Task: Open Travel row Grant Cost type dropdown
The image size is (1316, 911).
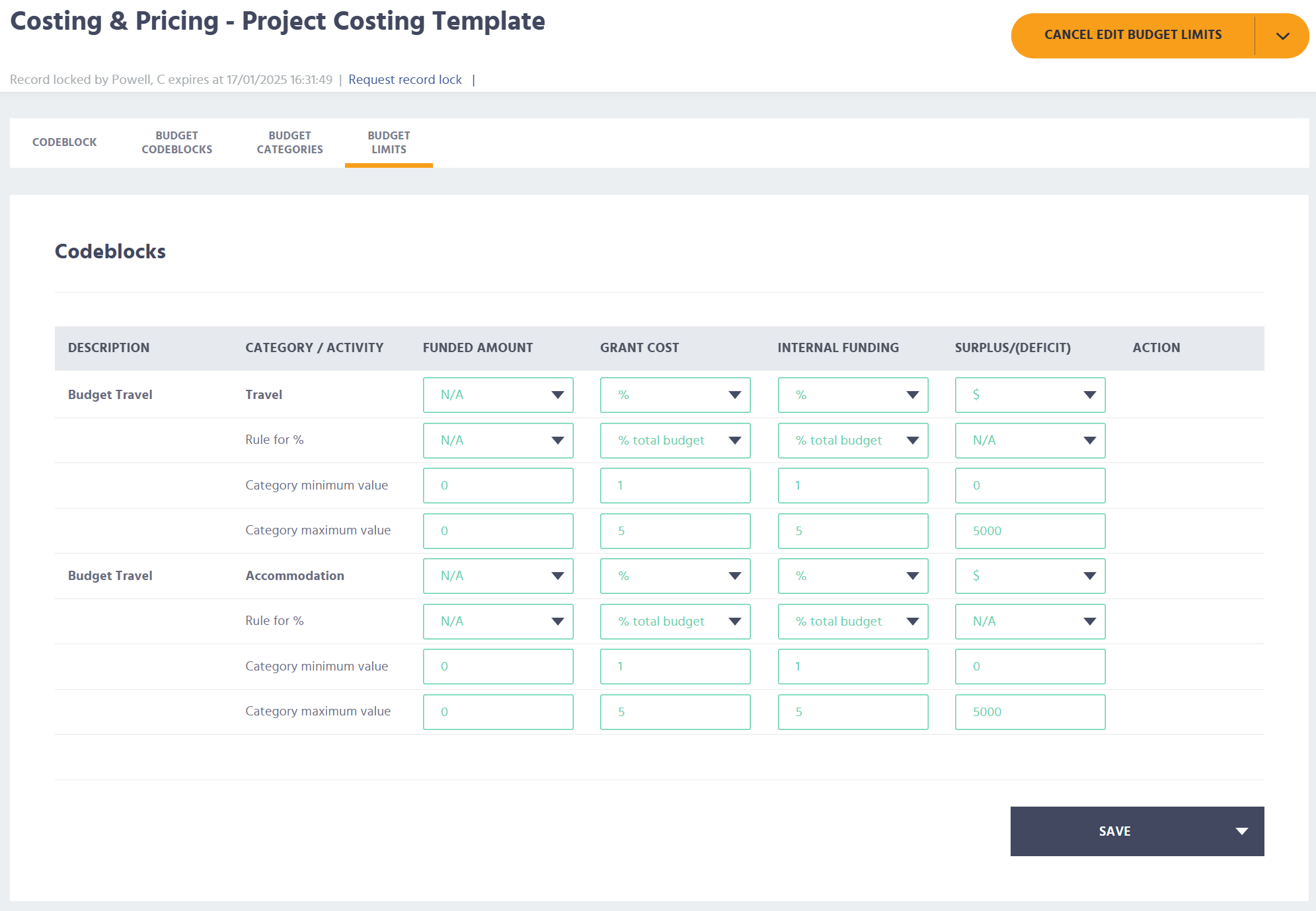Action: click(x=676, y=395)
